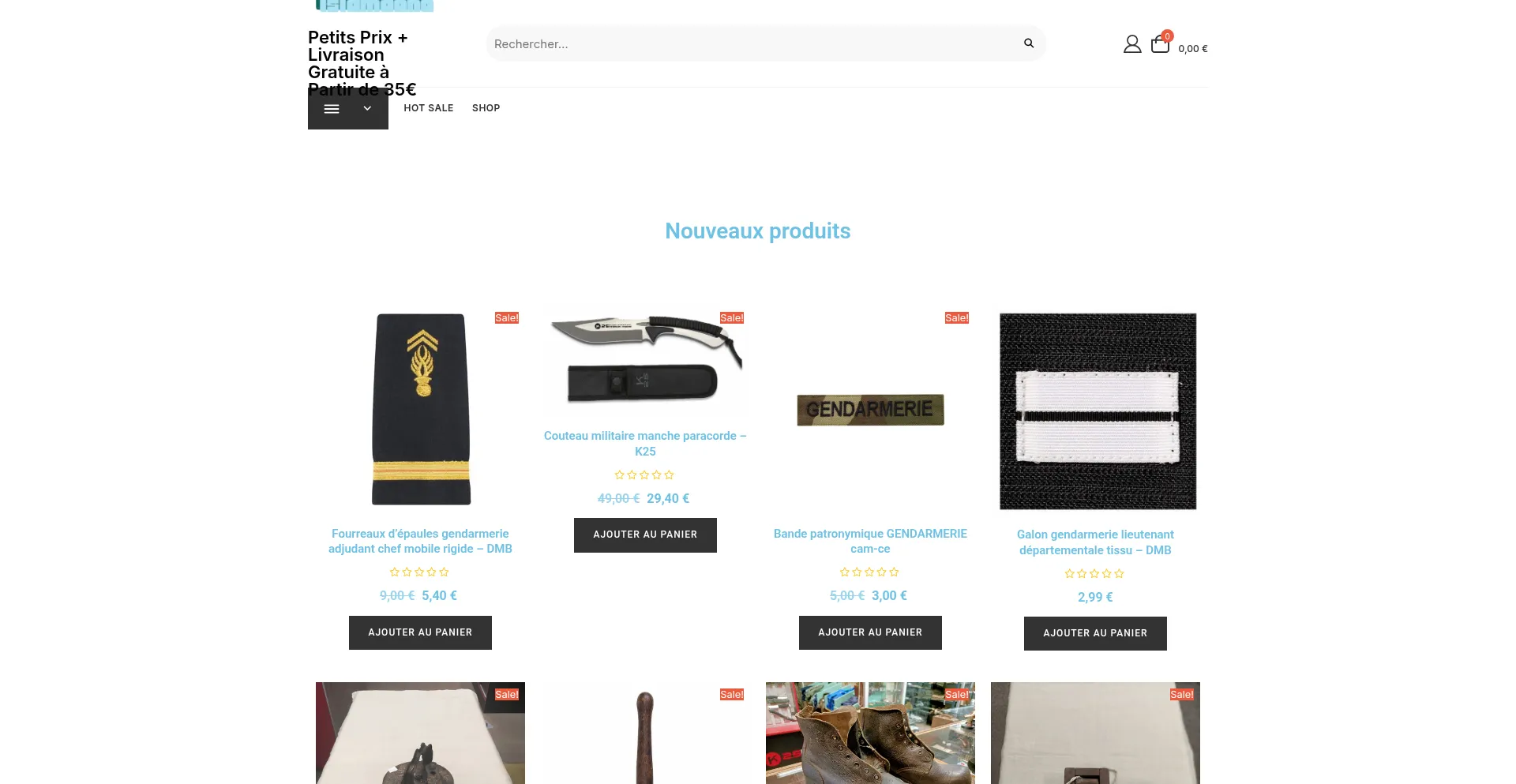The width and height of the screenshot is (1516, 784).
Task: Open the Galon gendarmerie lieutenant product link
Action: tap(1095, 542)
